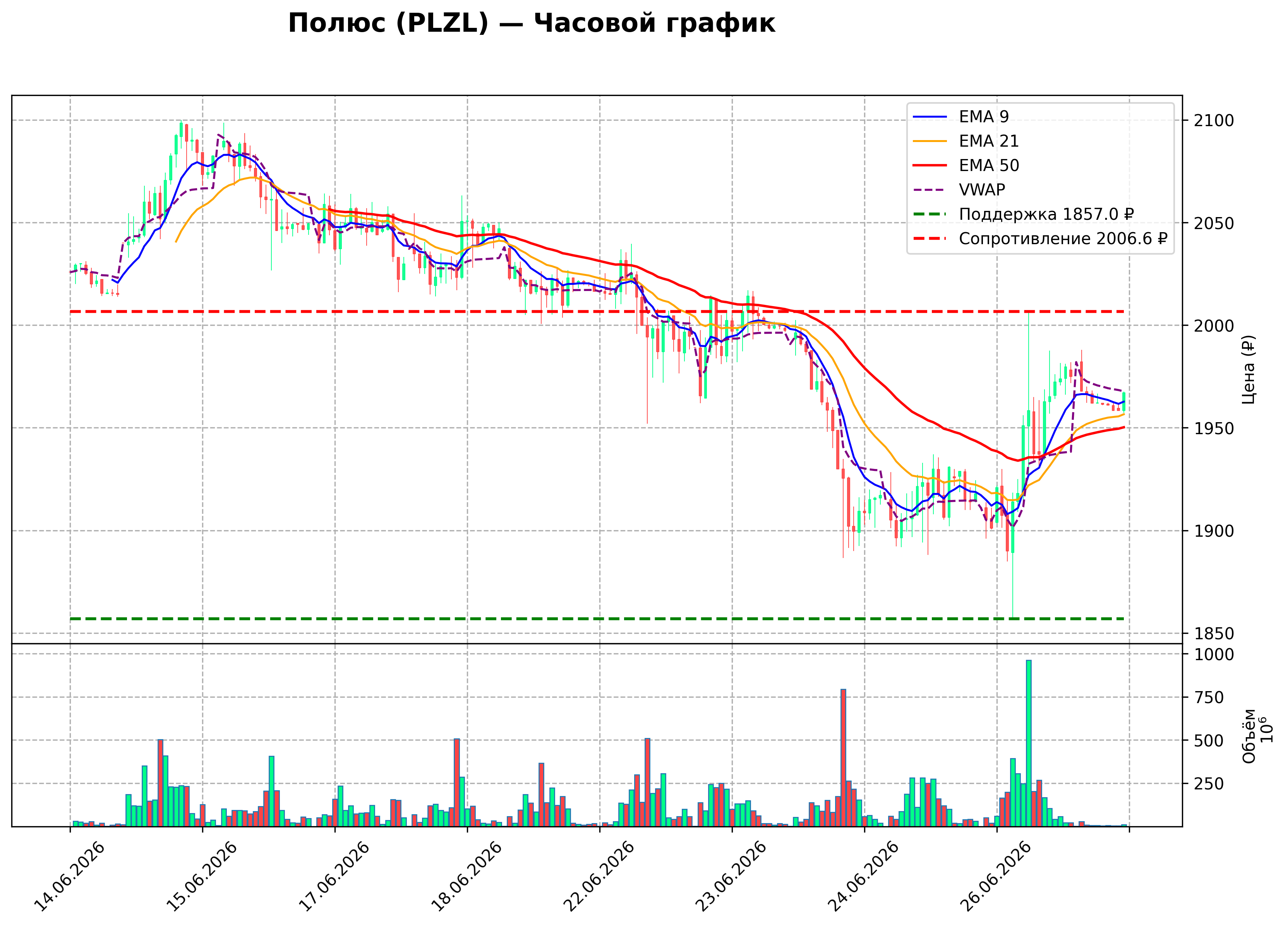Click the date label "14.06.2026"
This screenshot has height=926, width=1288.
point(69,876)
